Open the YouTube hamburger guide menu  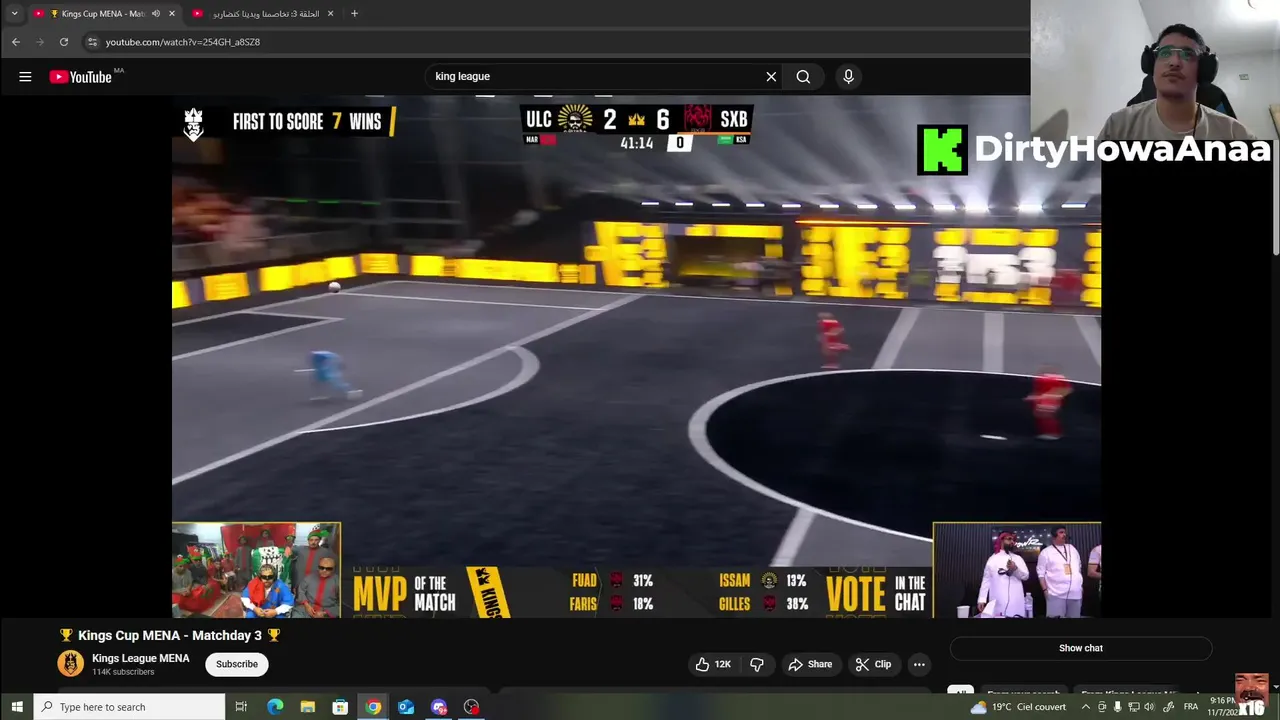coord(25,77)
